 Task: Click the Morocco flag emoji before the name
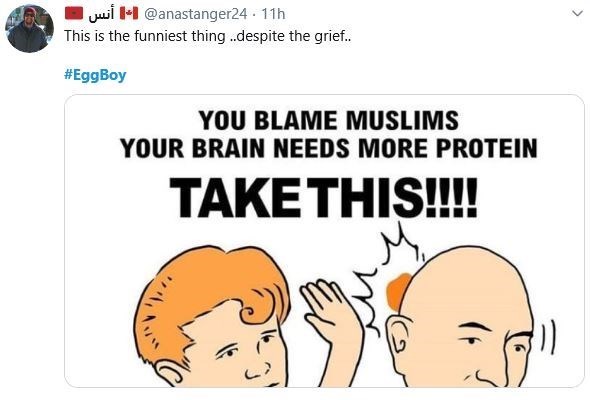(74, 14)
